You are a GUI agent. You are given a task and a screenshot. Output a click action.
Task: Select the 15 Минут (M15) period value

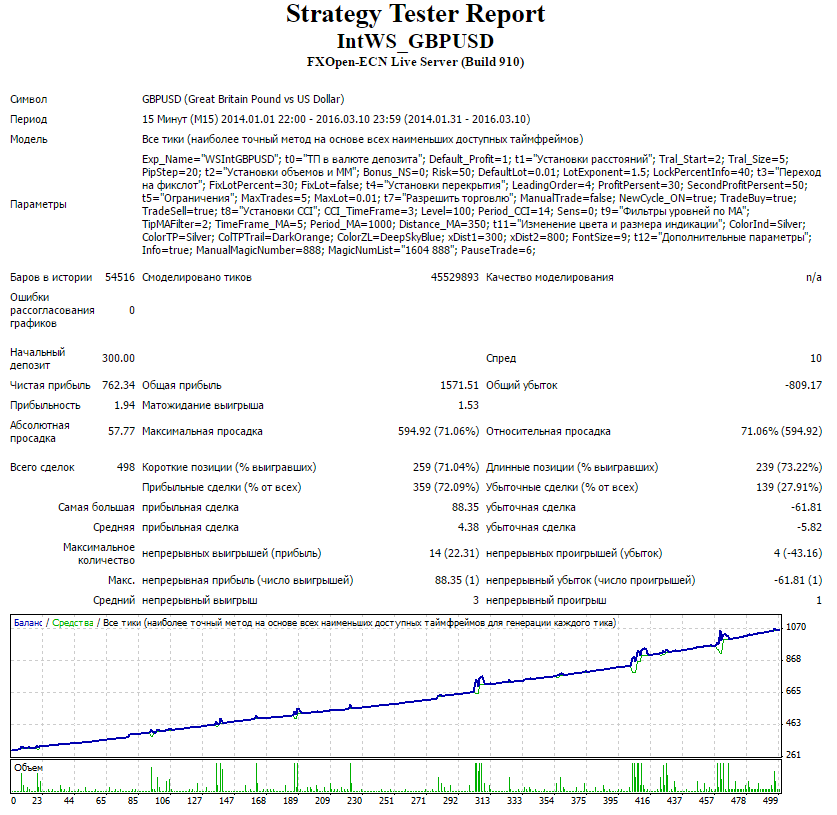click(336, 120)
